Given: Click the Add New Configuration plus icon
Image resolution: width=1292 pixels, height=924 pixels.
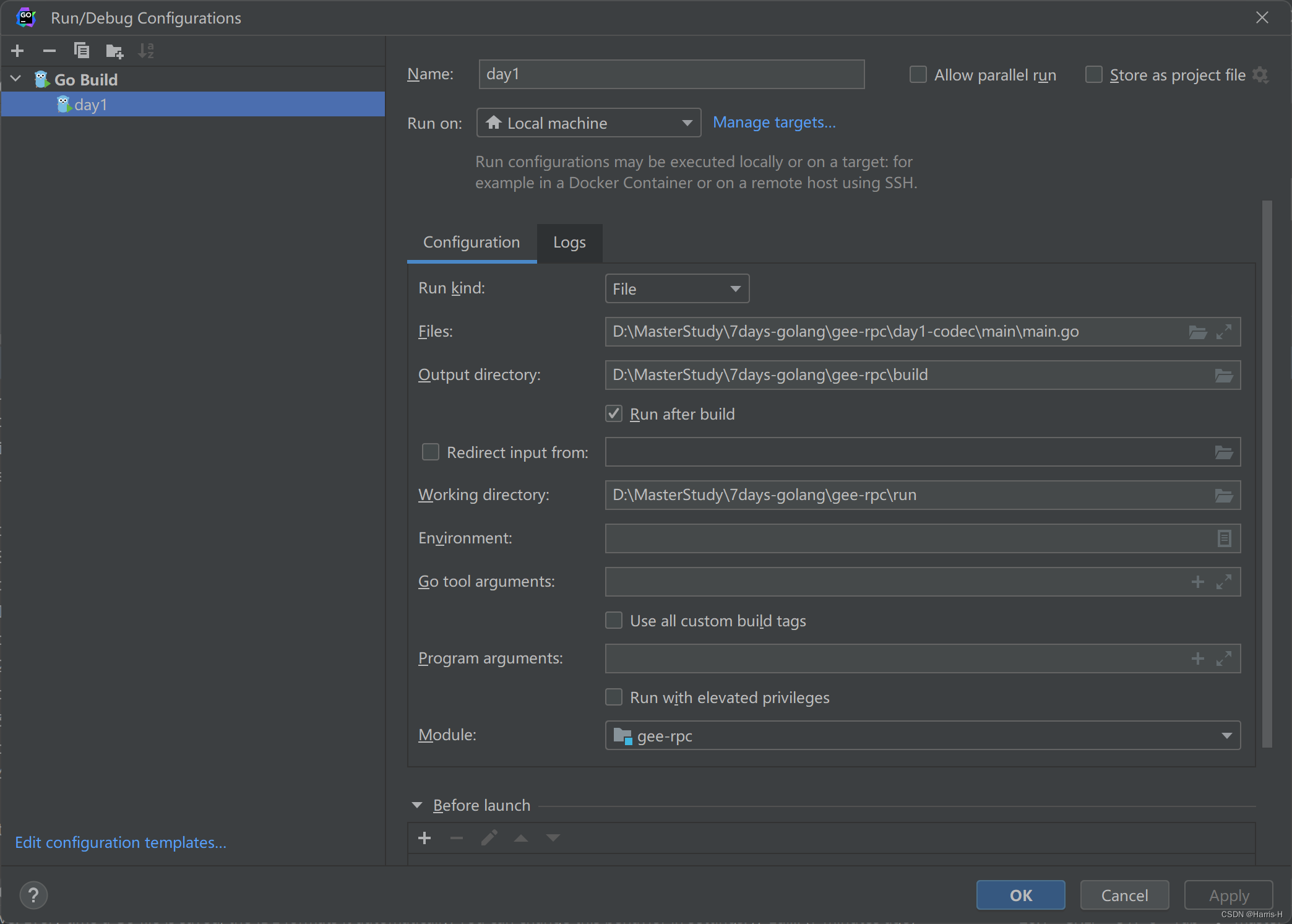Looking at the screenshot, I should 17,51.
